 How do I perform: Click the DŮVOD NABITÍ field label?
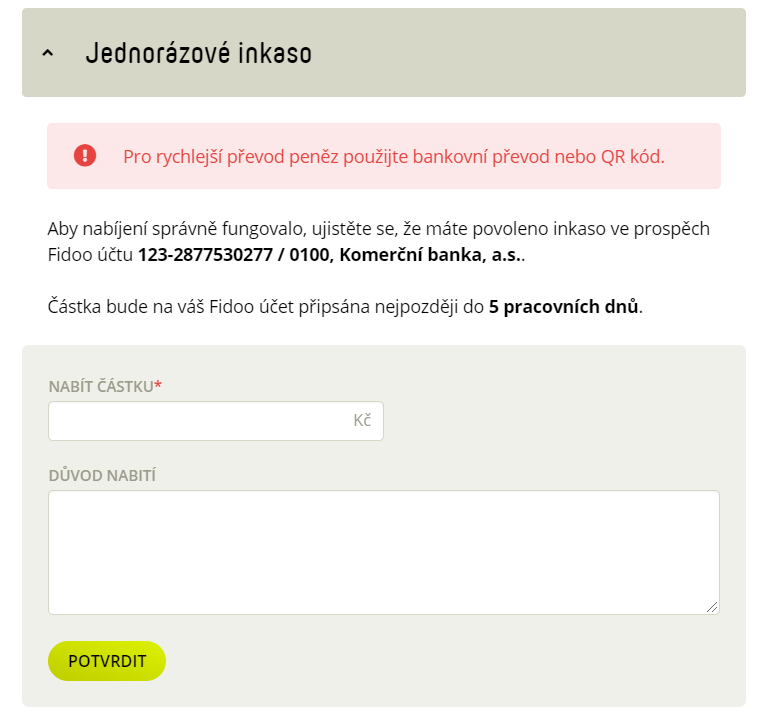click(x=102, y=476)
